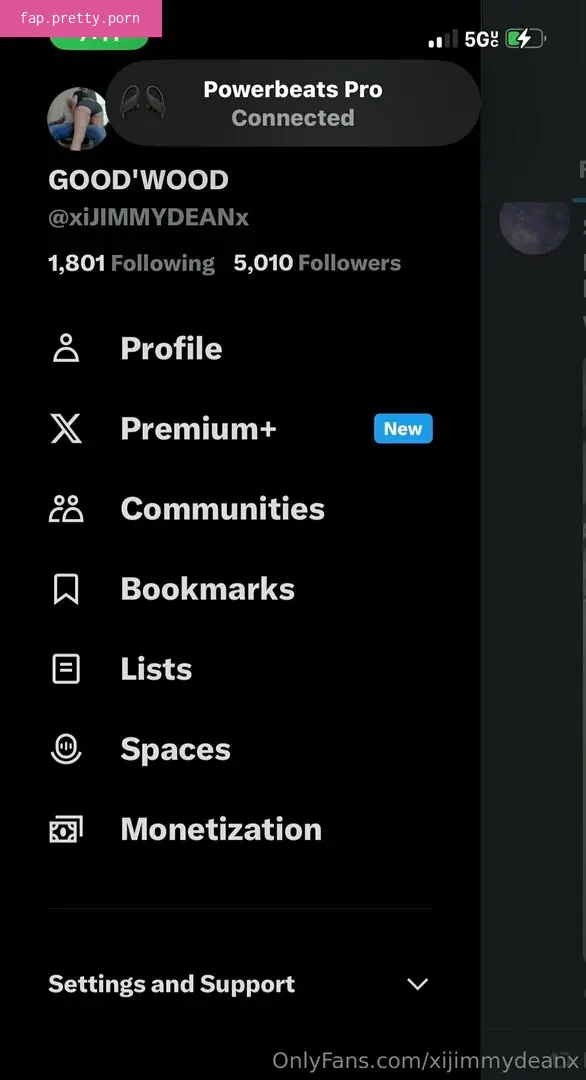Screen dimensions: 586x1080
Task: Tap the X logo beside Premium+
Action: (x=66, y=428)
